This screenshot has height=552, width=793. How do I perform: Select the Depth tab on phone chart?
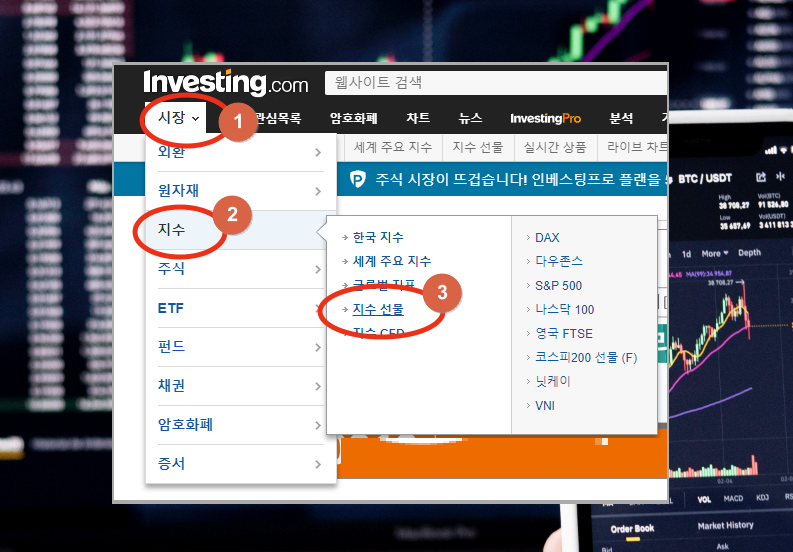pos(749,252)
